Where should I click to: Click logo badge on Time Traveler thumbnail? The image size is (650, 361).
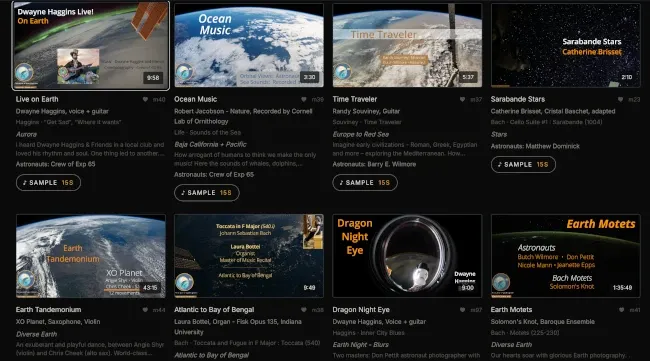(x=342, y=72)
